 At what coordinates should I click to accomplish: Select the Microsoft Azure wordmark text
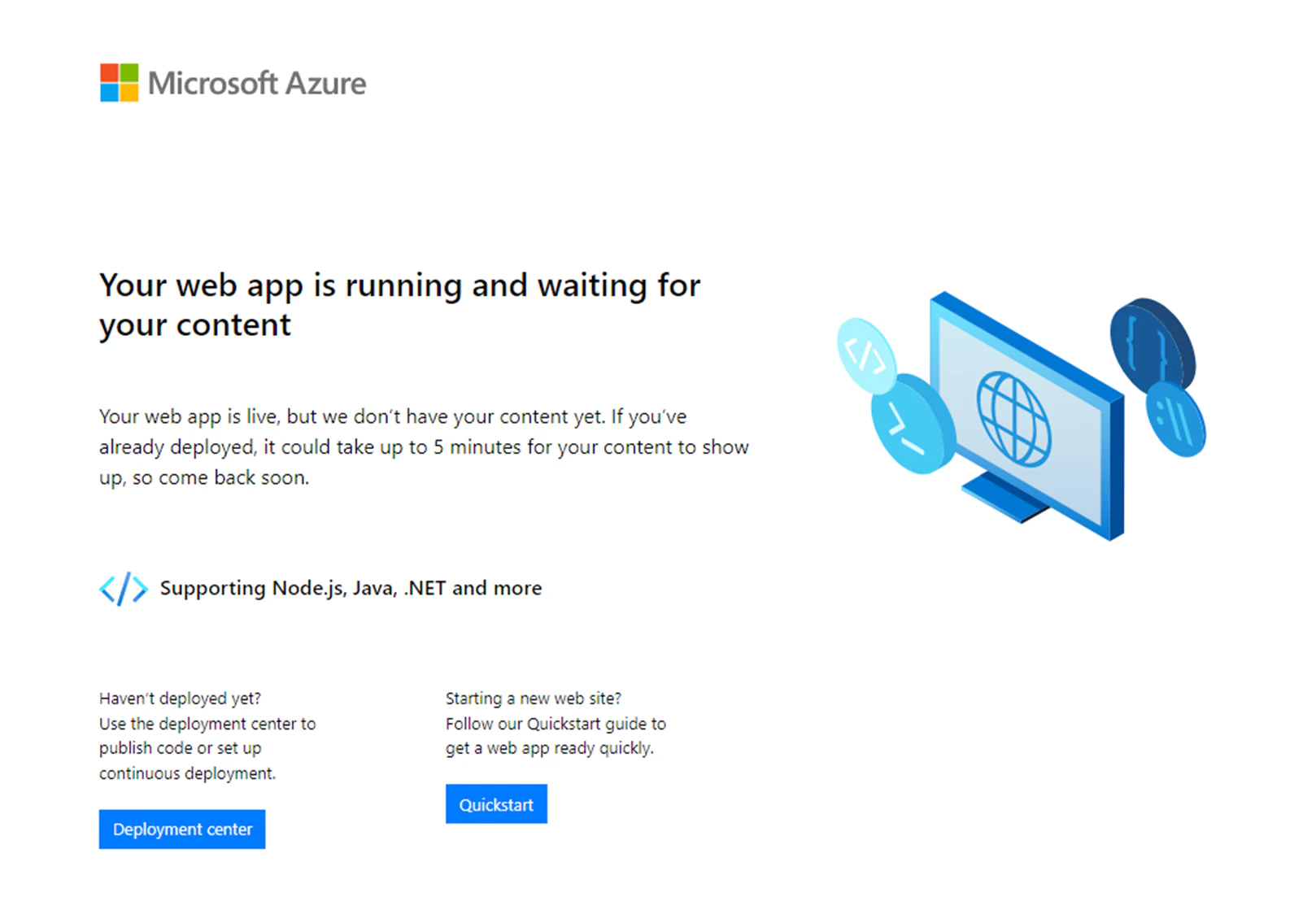pyautogui.click(x=257, y=83)
